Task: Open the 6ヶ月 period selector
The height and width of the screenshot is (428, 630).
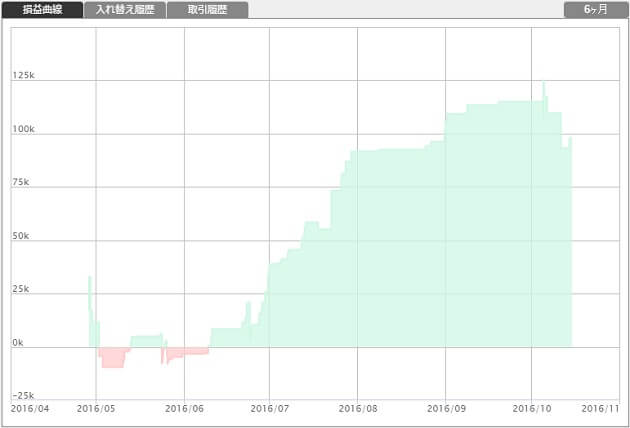Action: click(x=596, y=10)
